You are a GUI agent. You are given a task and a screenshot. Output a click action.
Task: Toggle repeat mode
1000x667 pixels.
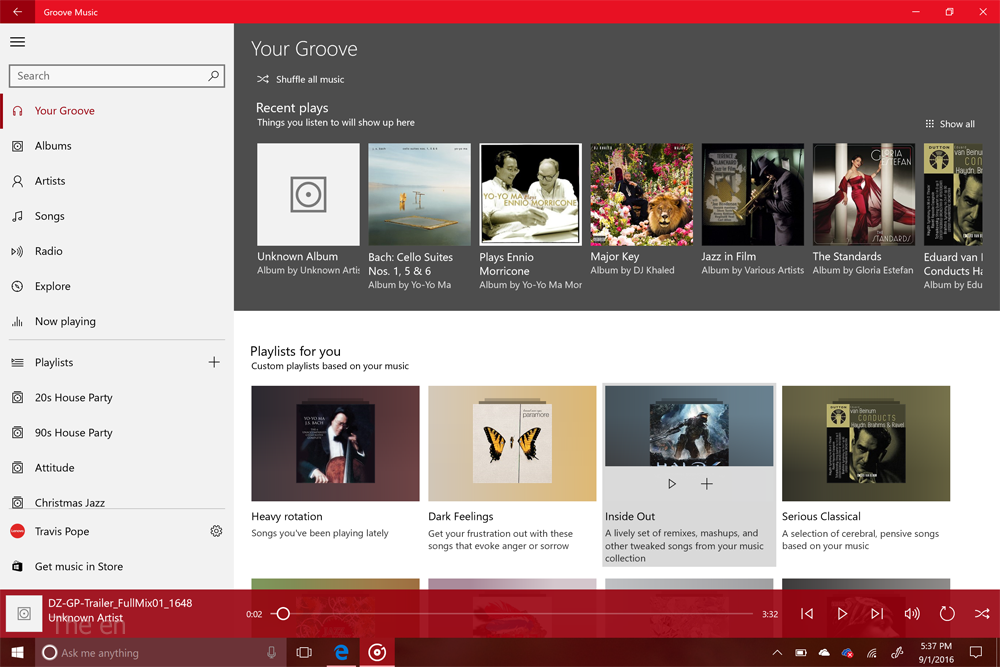click(x=947, y=613)
